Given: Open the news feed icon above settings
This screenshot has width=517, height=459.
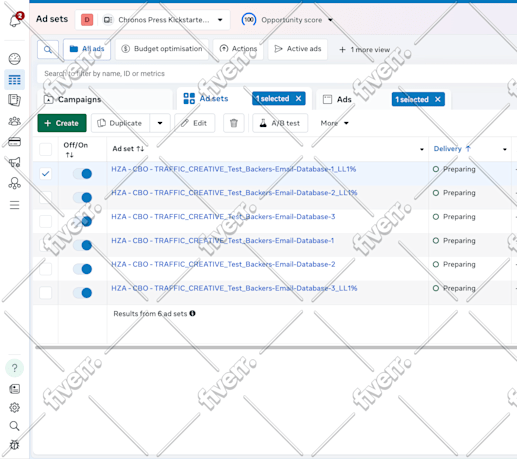Looking at the screenshot, I should pyautogui.click(x=14, y=389).
